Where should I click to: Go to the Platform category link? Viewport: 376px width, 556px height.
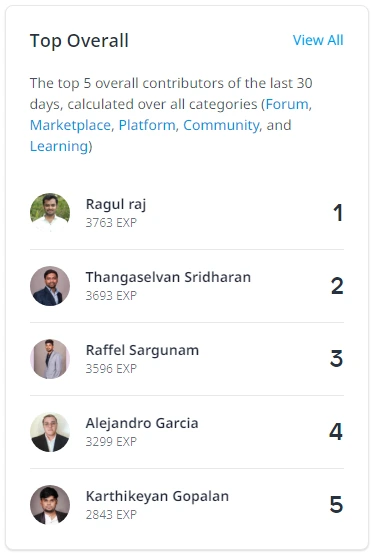tap(147, 125)
